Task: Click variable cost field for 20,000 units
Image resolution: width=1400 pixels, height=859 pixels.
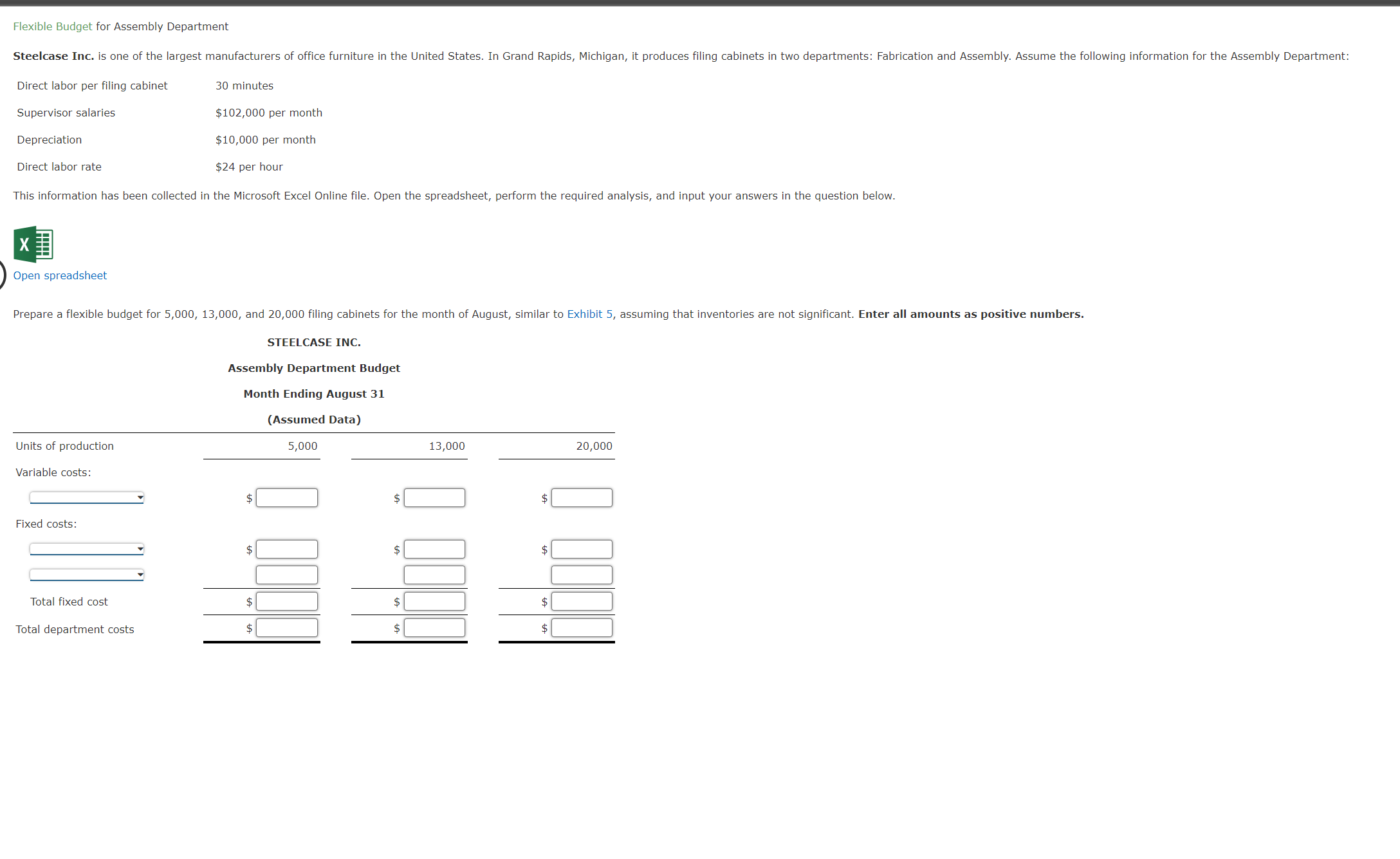Action: click(x=582, y=497)
